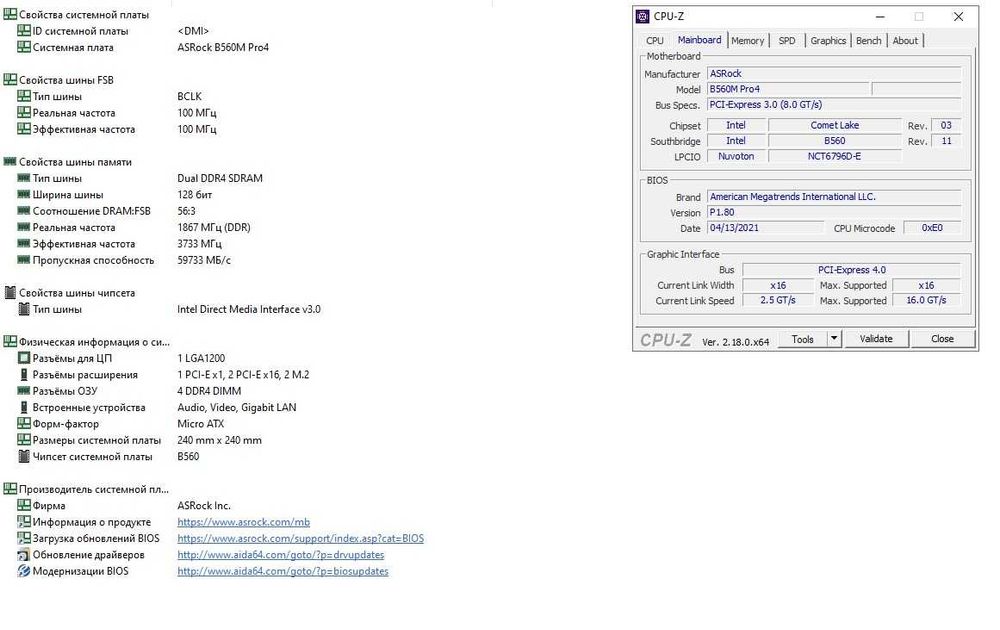Open the aida64 biosupdates link

click(x=283, y=571)
